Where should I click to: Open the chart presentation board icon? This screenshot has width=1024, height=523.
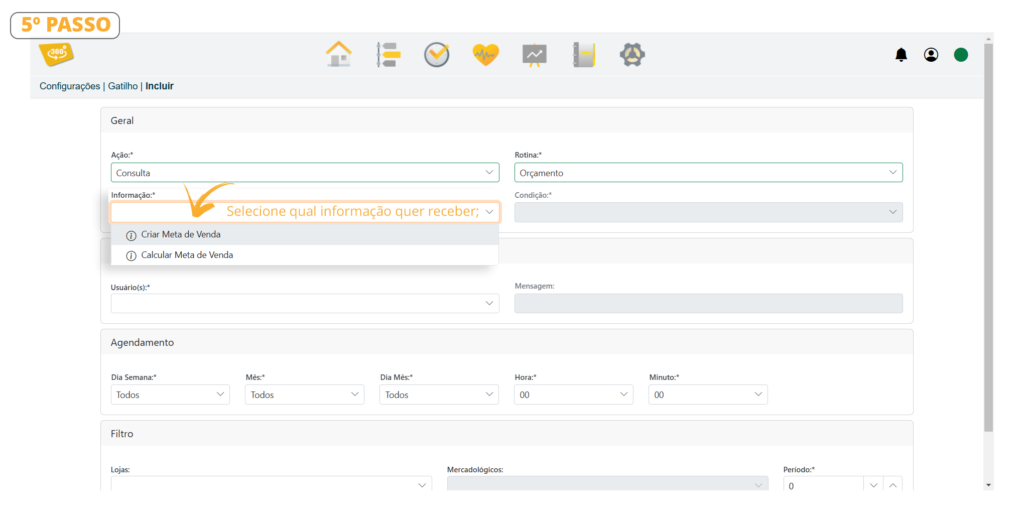[534, 55]
